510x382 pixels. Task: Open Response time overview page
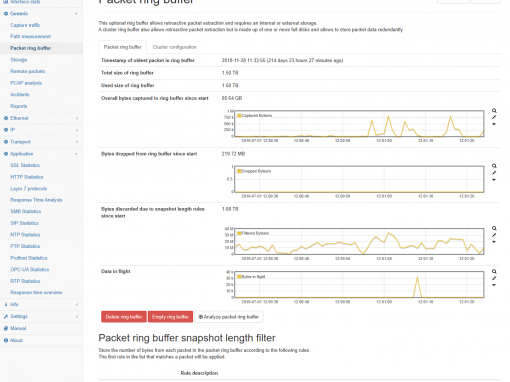[x=36, y=293]
